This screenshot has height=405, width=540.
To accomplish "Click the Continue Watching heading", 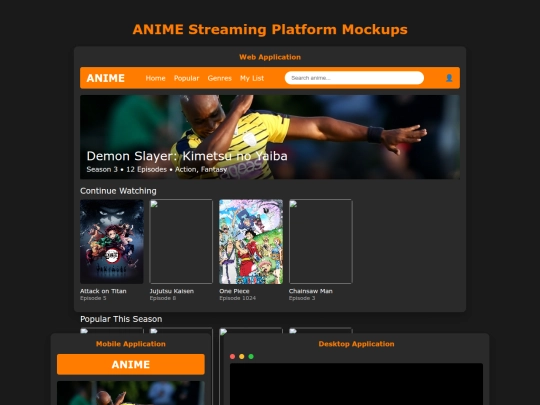I will 118,191.
